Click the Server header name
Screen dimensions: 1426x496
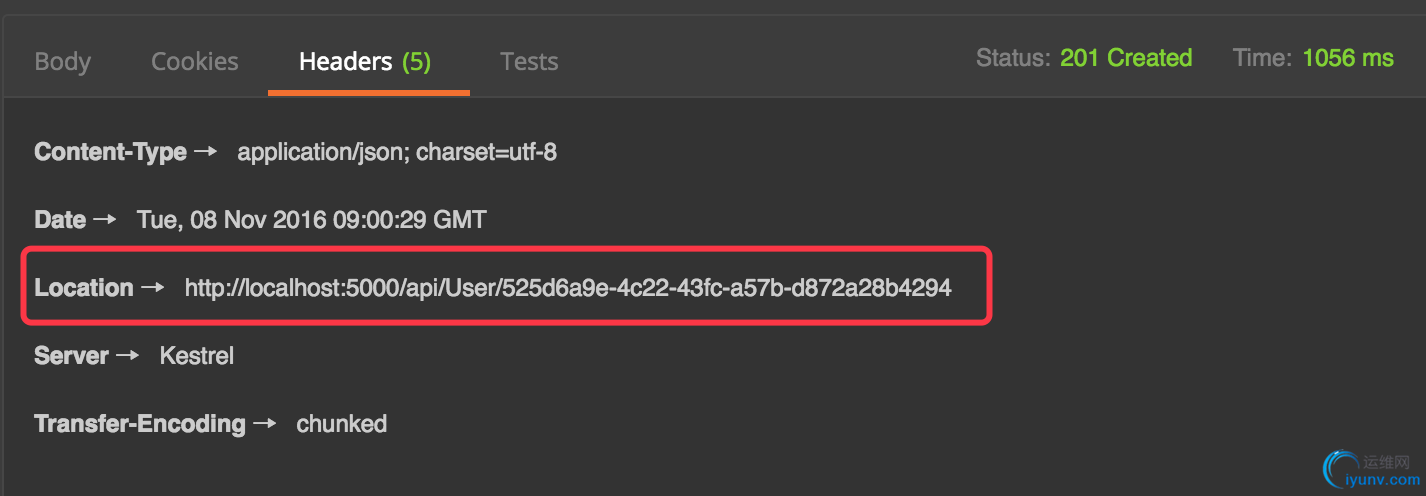coord(71,356)
